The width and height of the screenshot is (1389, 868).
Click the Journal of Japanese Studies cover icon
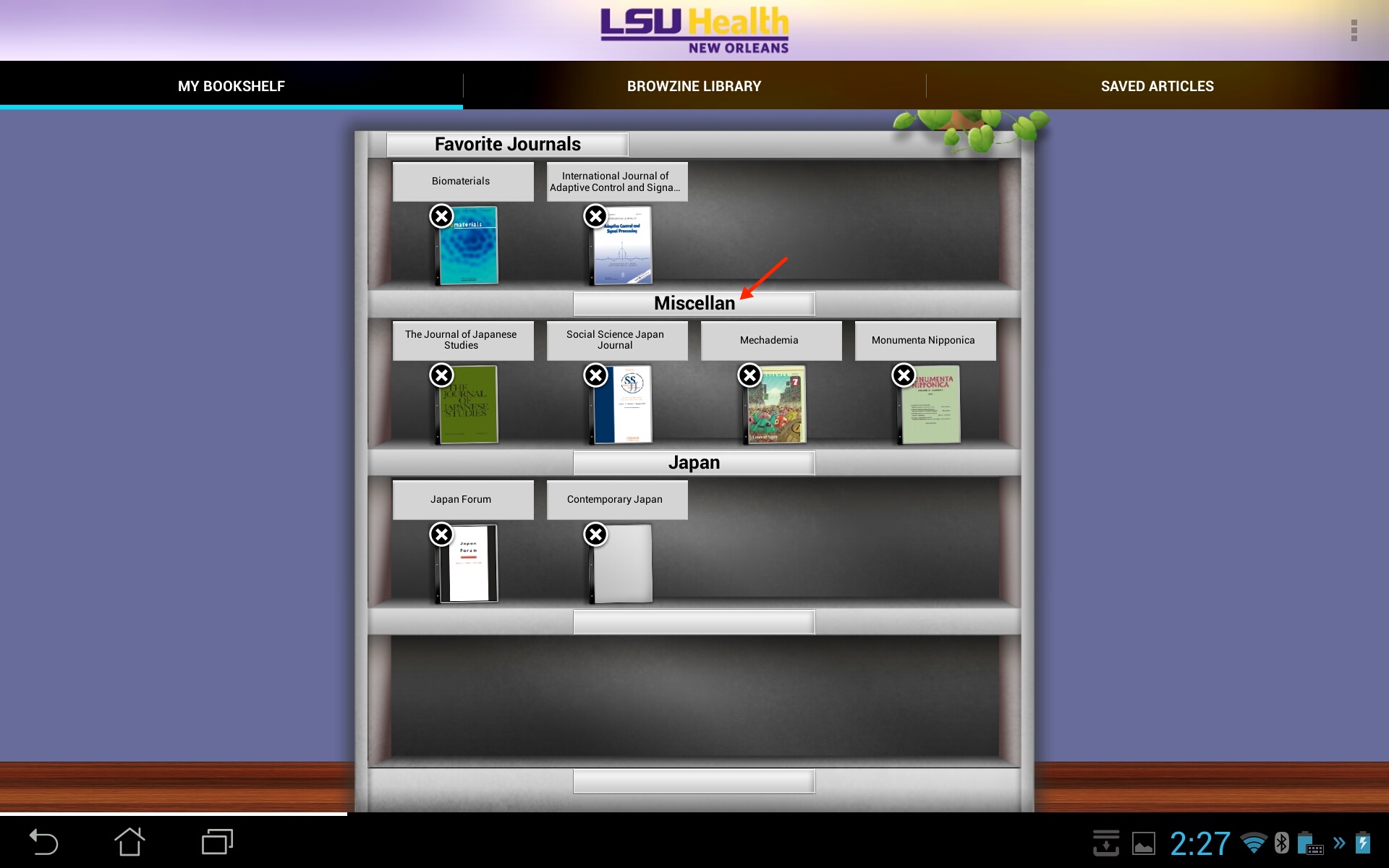(466, 406)
